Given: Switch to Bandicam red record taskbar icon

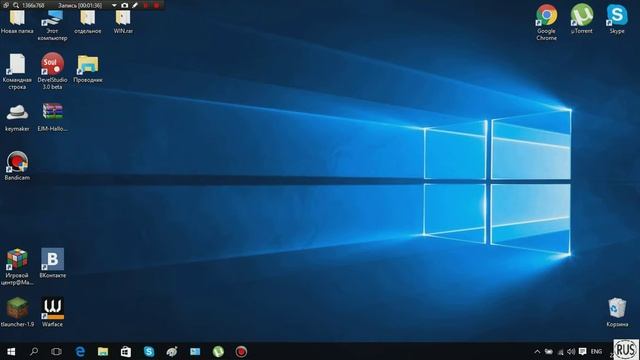Looking at the screenshot, I should [241, 351].
